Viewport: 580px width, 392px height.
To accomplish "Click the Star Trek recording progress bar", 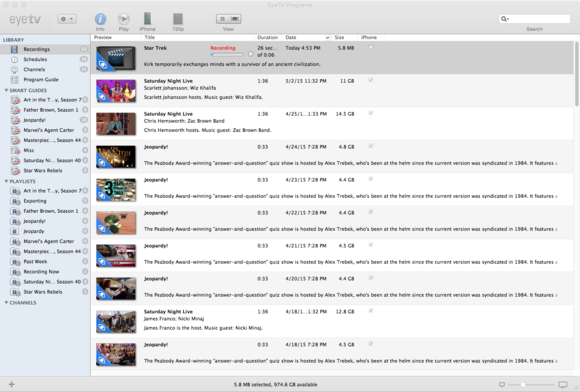I will click(227, 54).
